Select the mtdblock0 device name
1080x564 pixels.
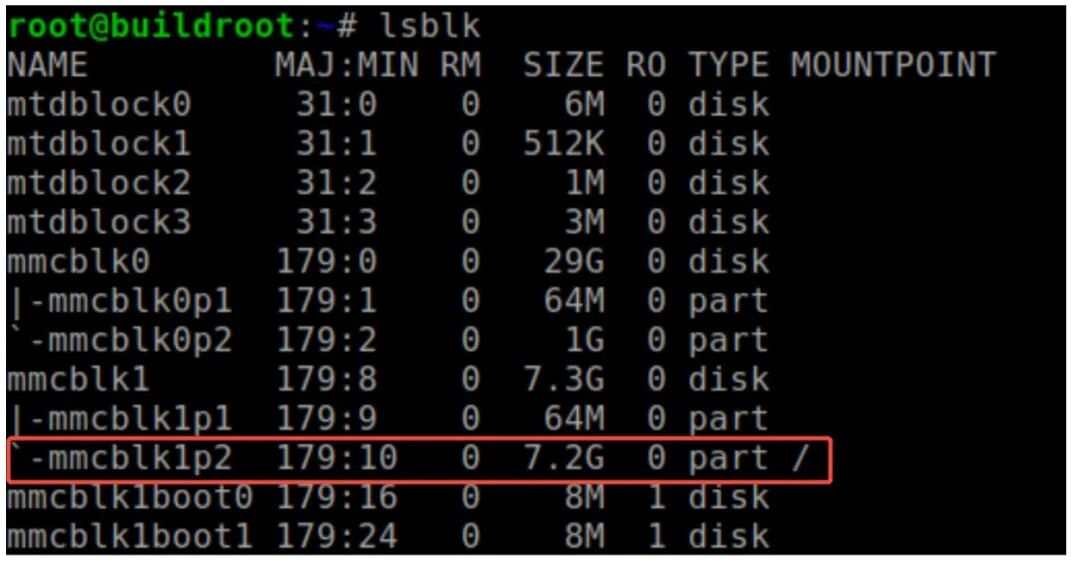(x=98, y=104)
